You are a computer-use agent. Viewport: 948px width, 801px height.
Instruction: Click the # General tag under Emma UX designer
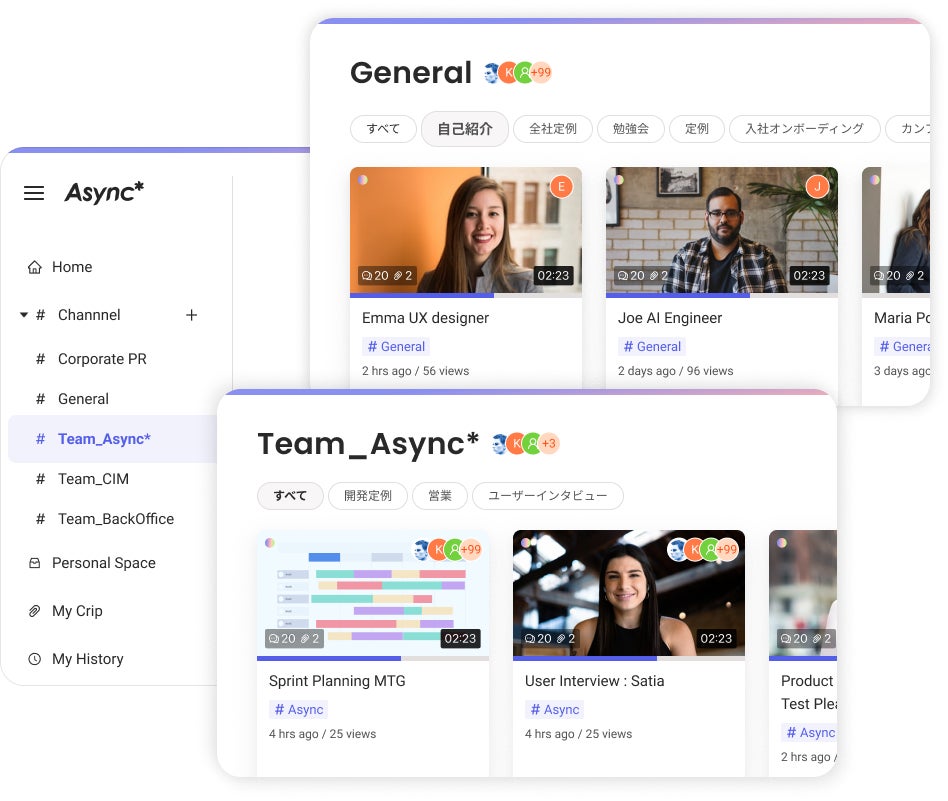pyautogui.click(x=396, y=346)
